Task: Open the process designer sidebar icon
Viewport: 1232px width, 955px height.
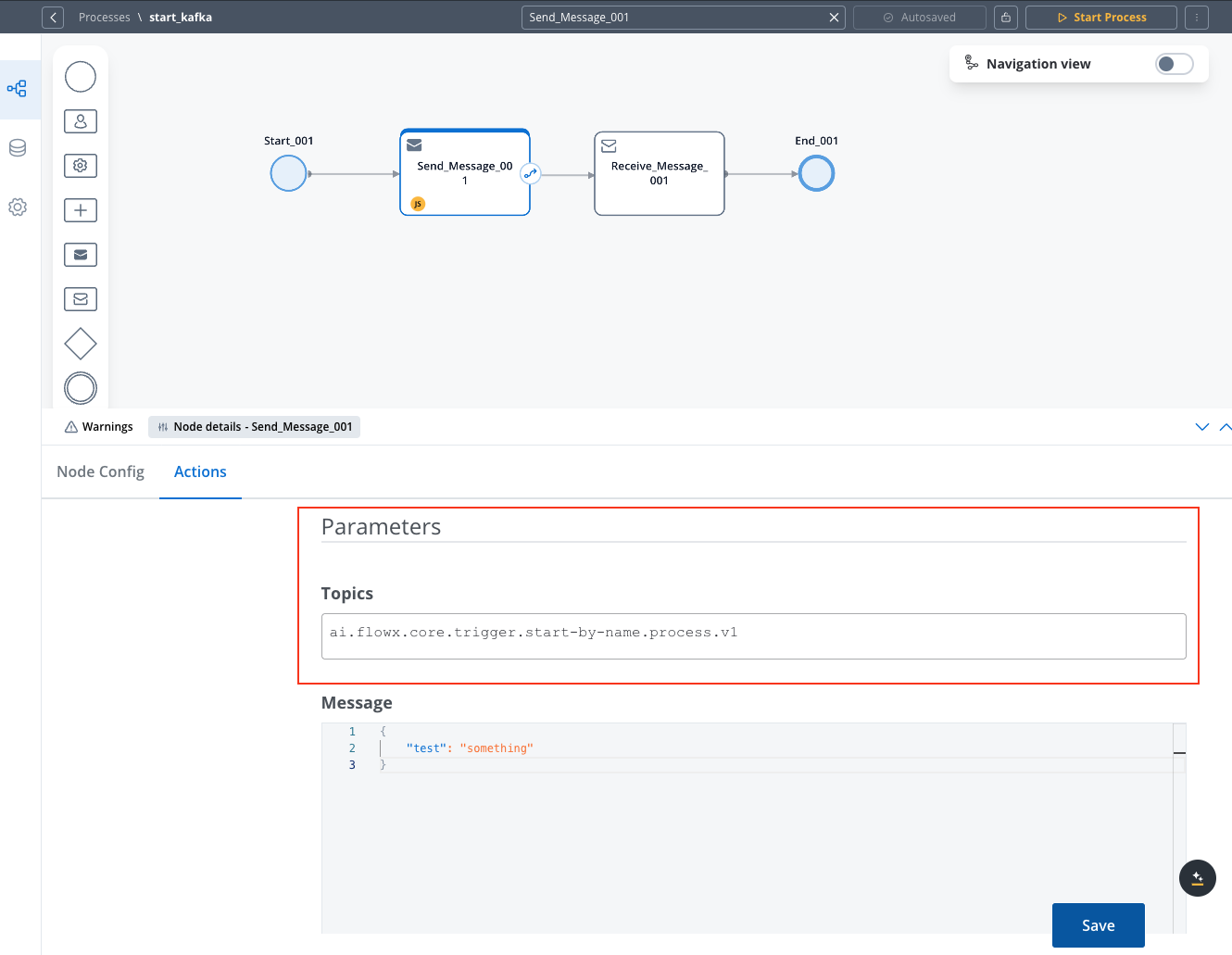Action: tap(17, 89)
